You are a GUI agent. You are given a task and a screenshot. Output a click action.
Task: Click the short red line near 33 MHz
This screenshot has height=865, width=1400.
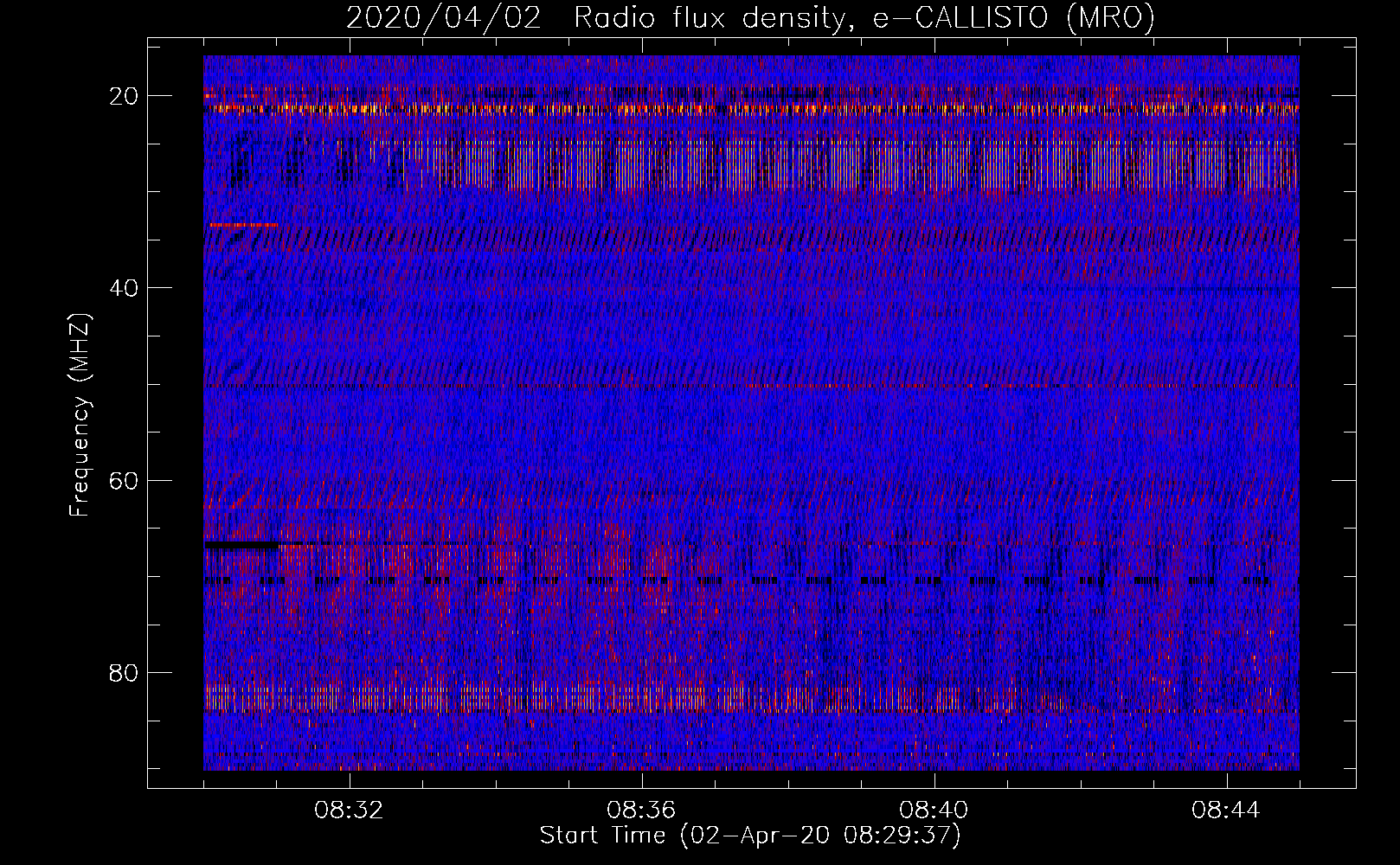pyautogui.click(x=244, y=225)
